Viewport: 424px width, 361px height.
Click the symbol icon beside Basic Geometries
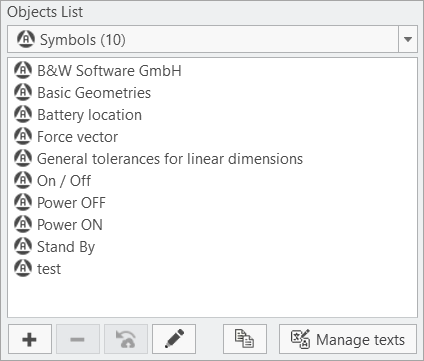click(23, 92)
